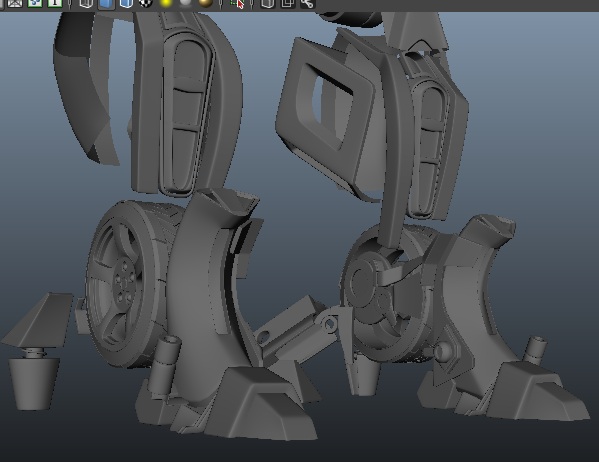Switch viewport to wireframe cube display
The height and width of the screenshot is (462, 599).
(x=86, y=3)
